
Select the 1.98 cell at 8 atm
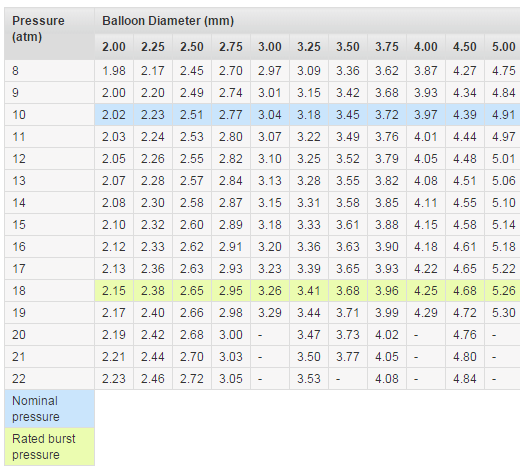pos(114,71)
